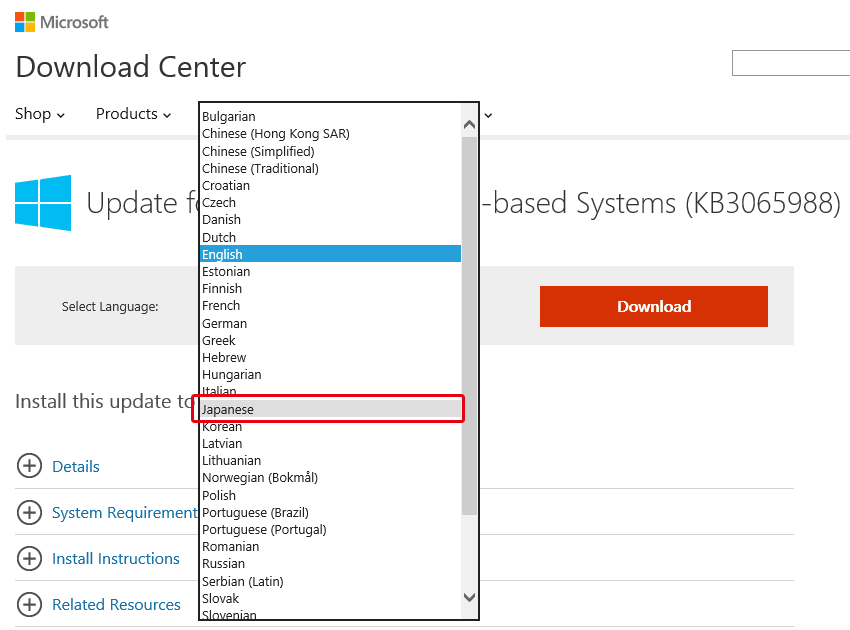The width and height of the screenshot is (850, 630).
Task: Open the Shop menu
Action: (x=40, y=114)
